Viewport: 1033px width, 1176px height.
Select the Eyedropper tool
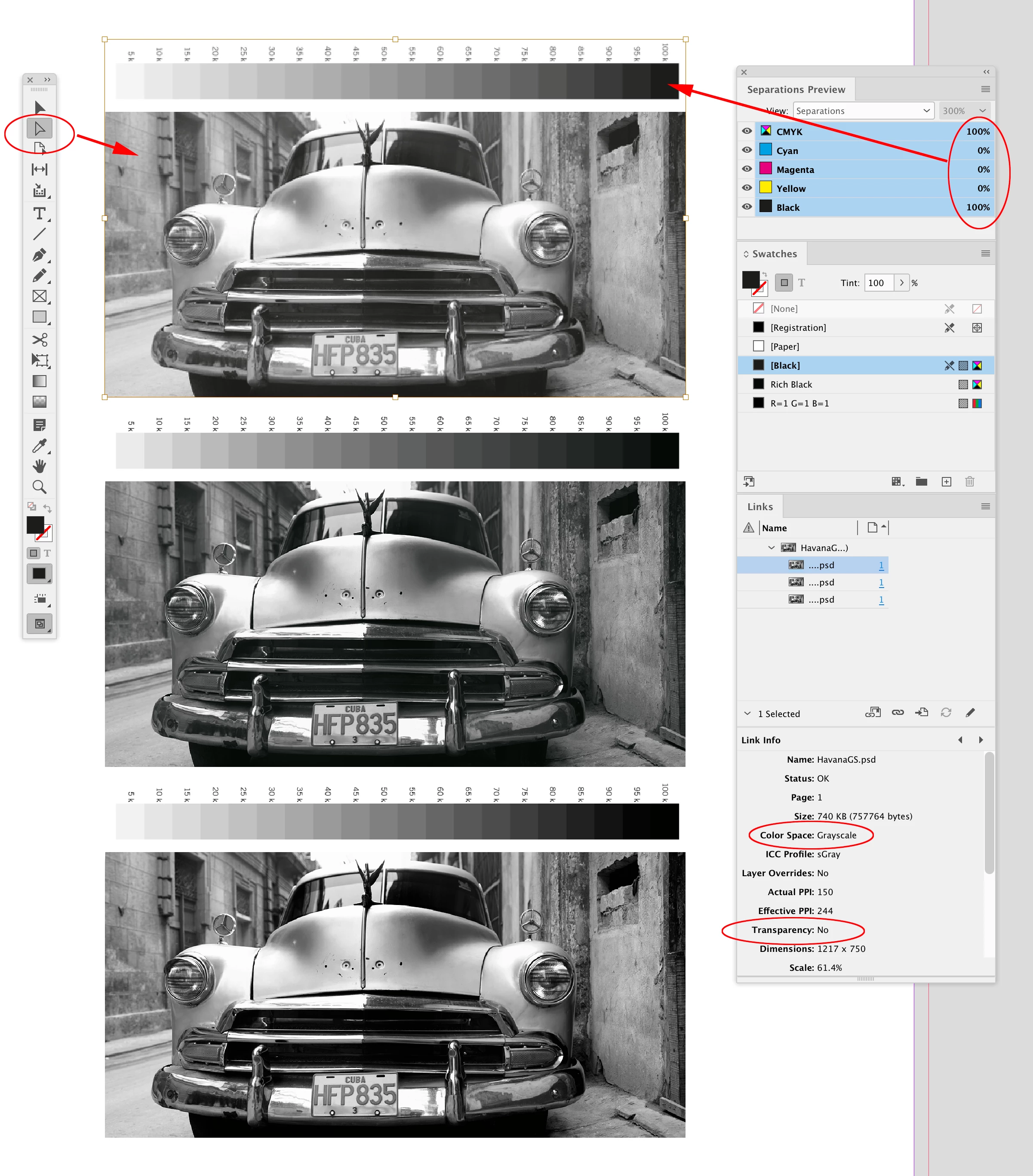(x=39, y=446)
